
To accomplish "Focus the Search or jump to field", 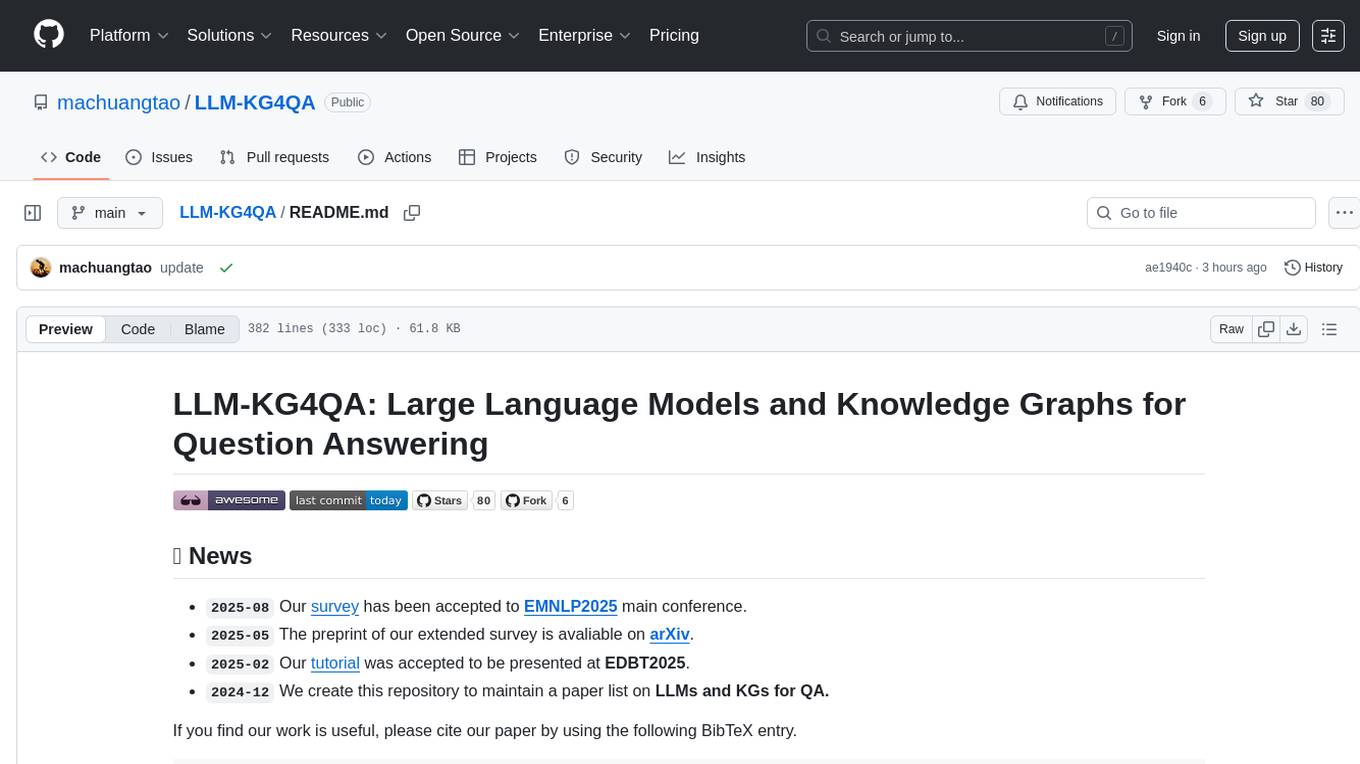I will click(969, 36).
